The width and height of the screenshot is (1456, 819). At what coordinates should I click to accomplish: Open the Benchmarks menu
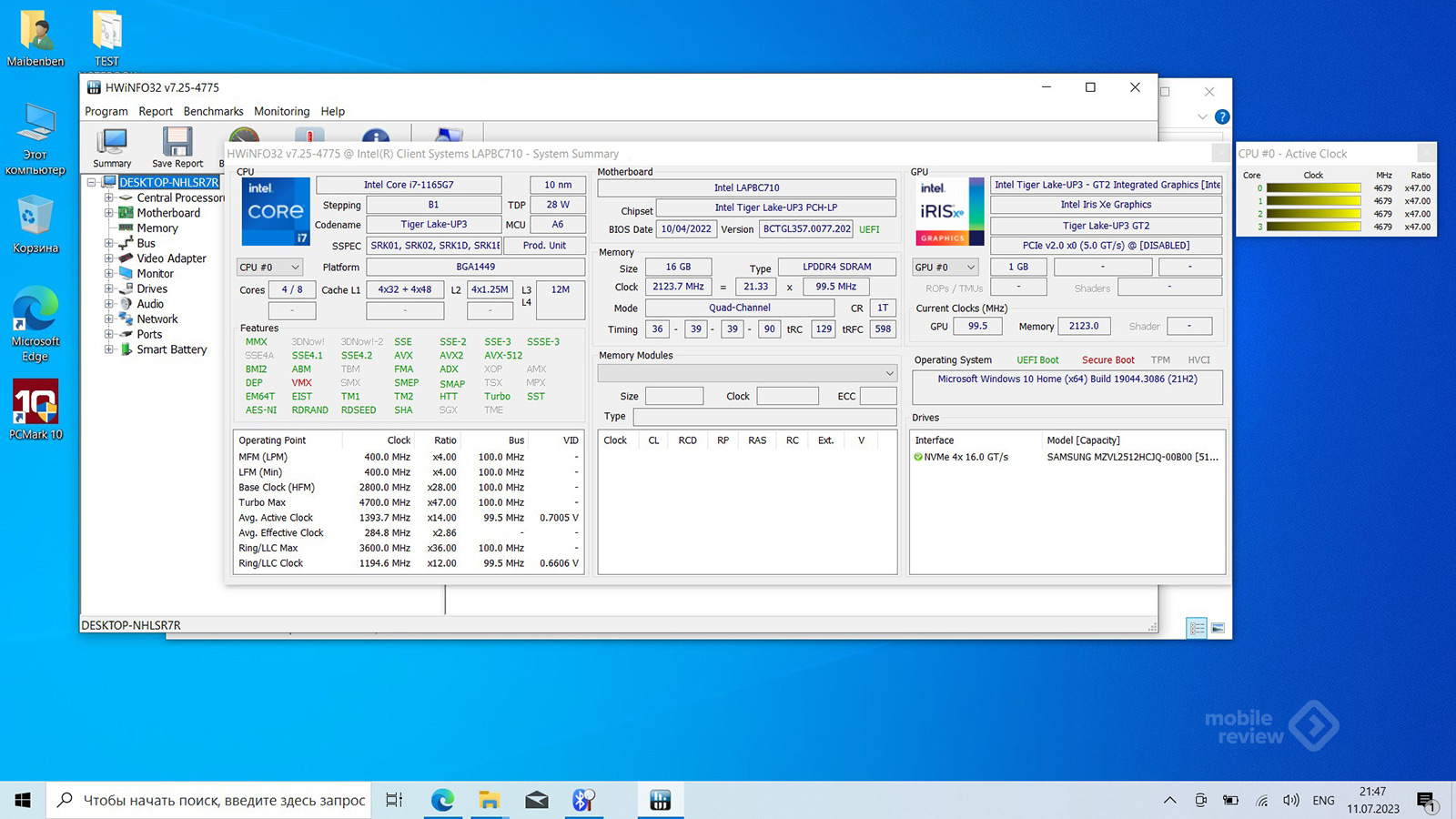pos(213,111)
